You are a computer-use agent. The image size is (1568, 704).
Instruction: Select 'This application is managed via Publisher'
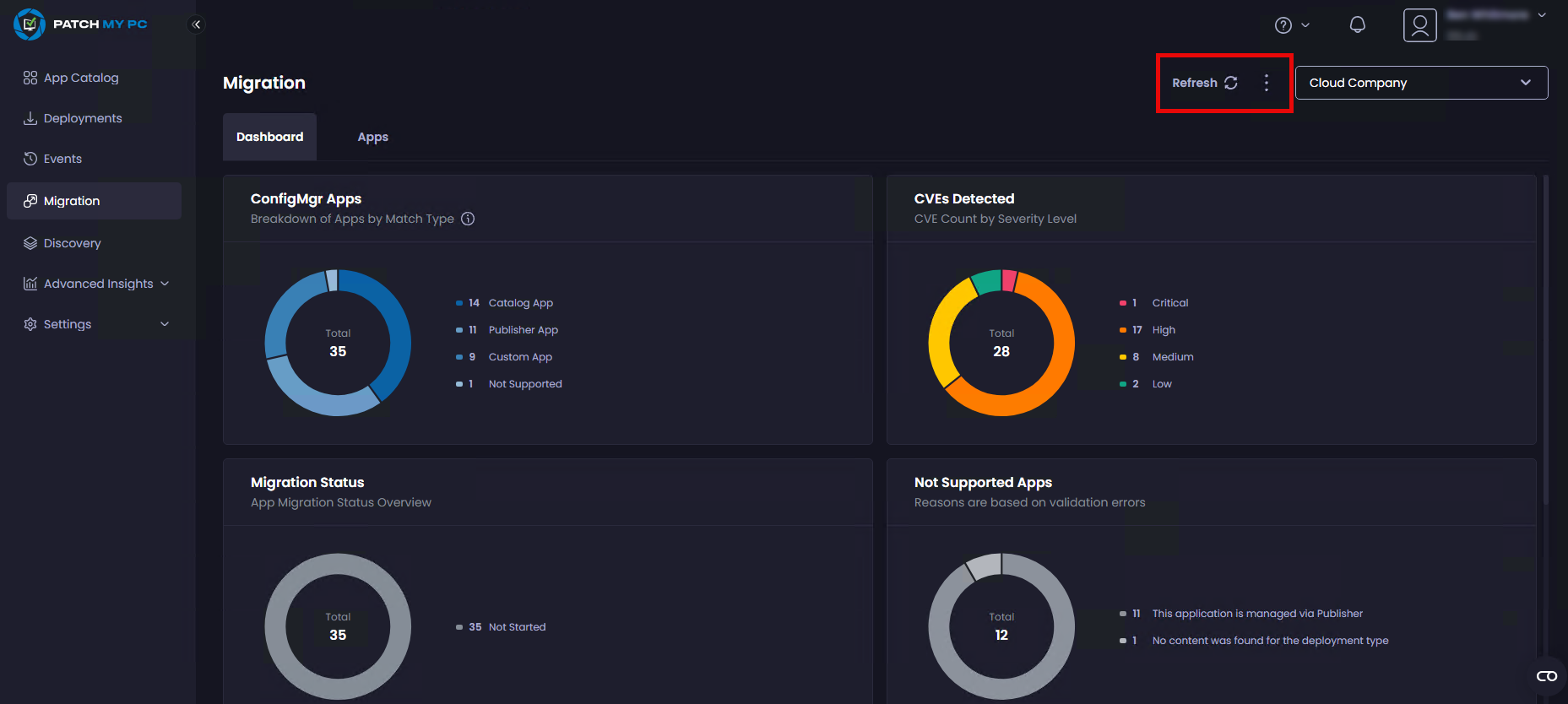(1241, 614)
